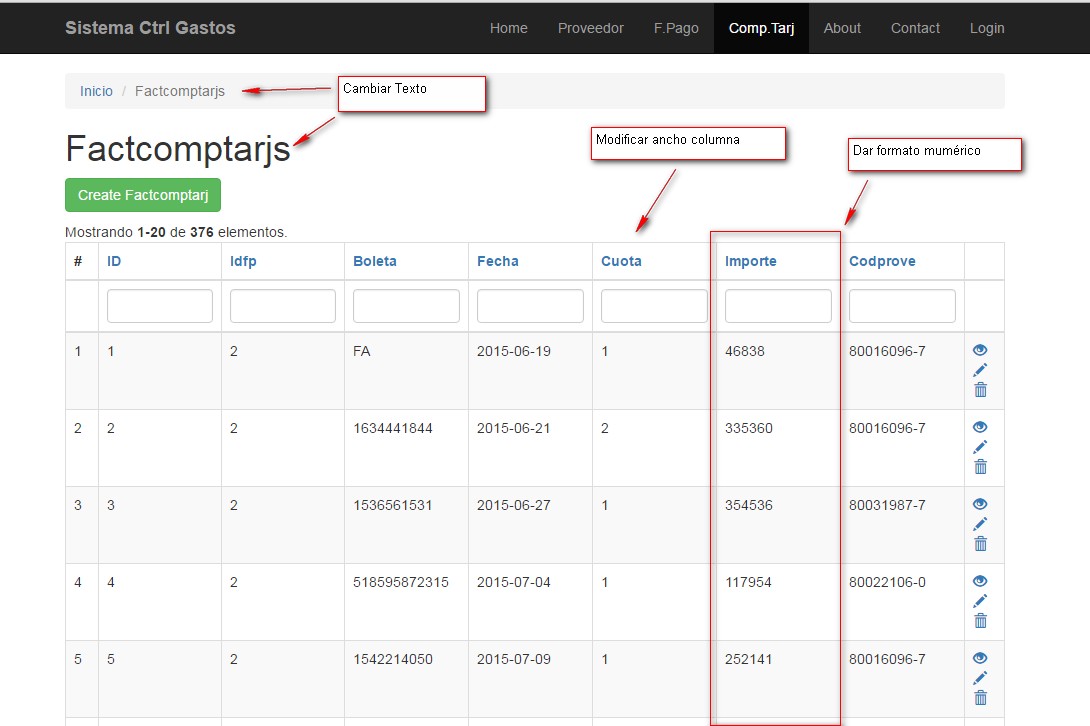Focus the Cuota filter field

point(654,306)
